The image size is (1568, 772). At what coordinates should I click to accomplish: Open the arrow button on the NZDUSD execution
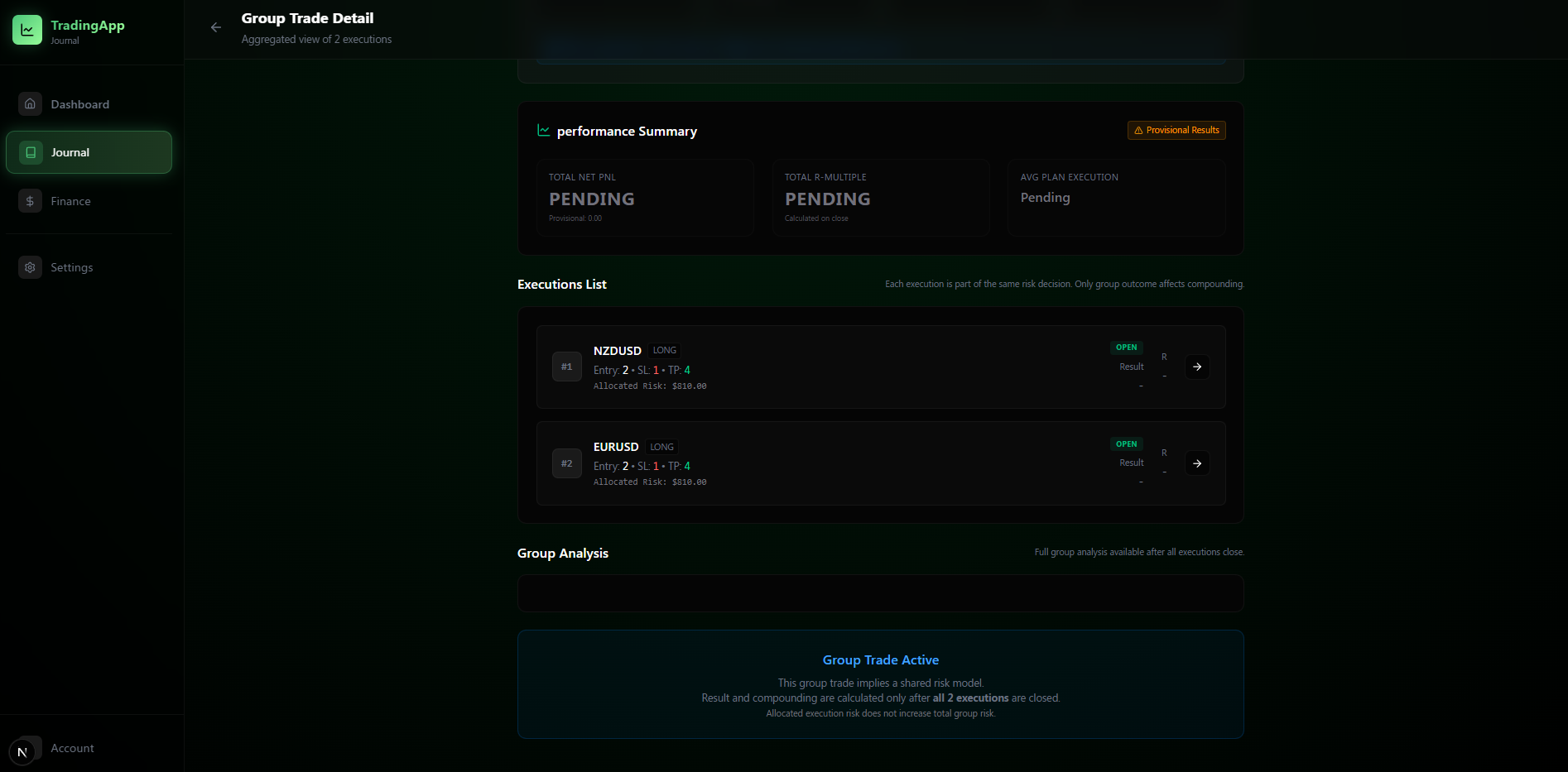coord(1197,367)
